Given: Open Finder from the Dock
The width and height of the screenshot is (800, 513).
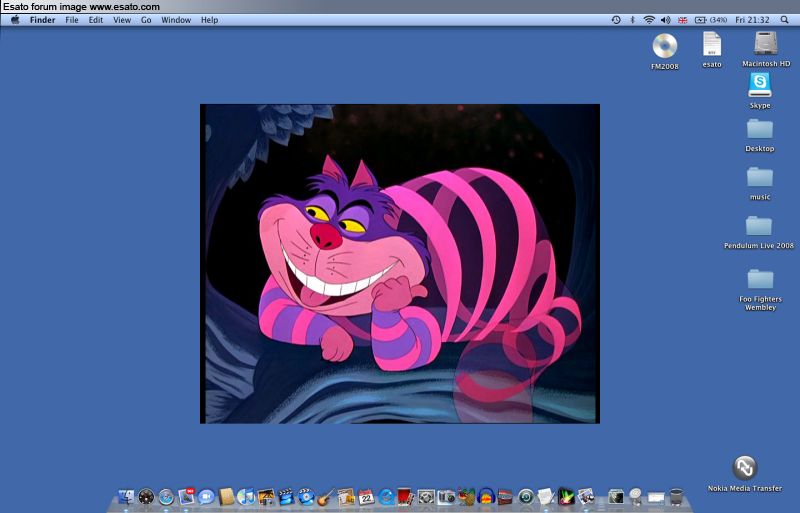Looking at the screenshot, I should coord(126,497).
